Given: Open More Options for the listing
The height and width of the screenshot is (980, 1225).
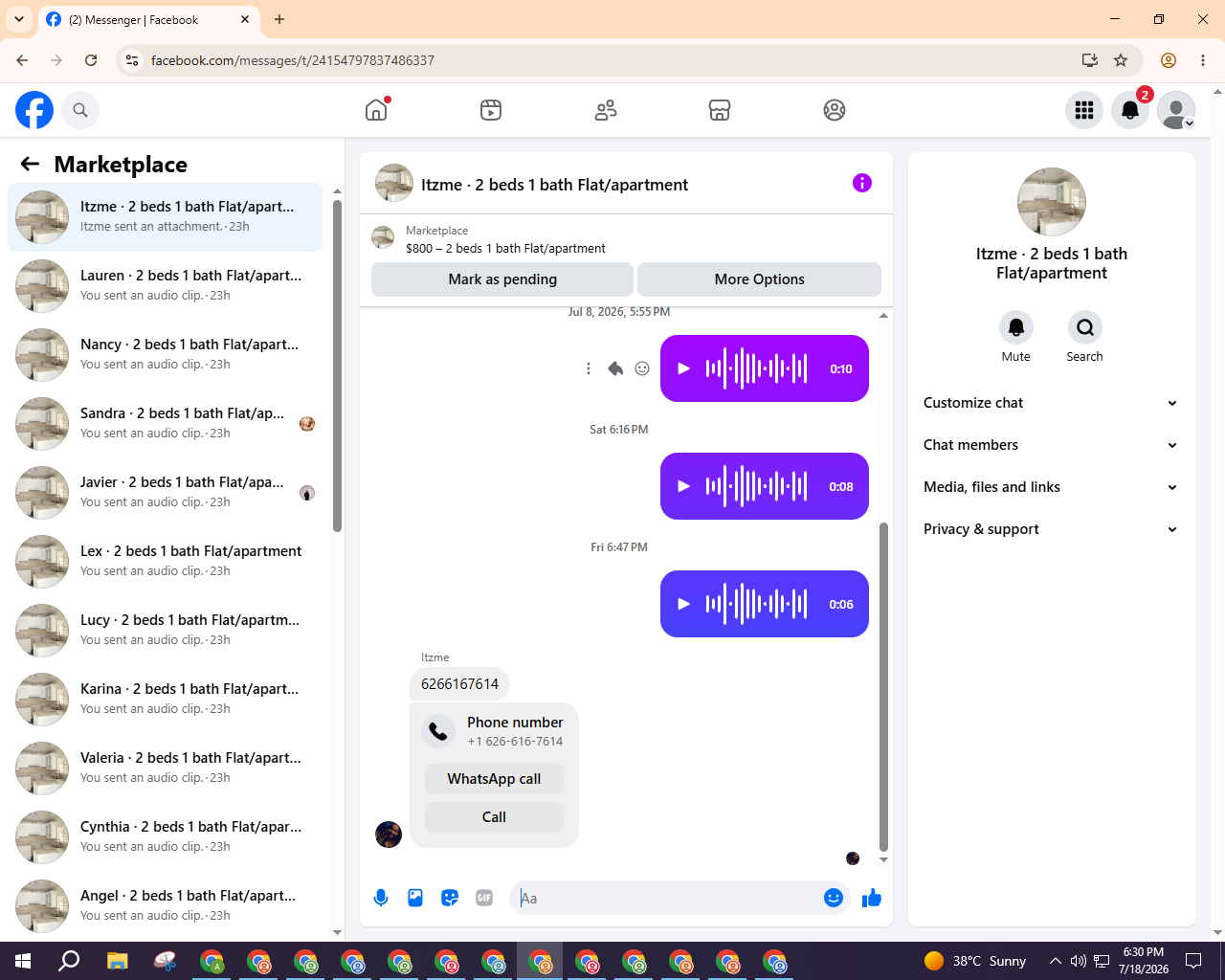Looking at the screenshot, I should tap(759, 279).
